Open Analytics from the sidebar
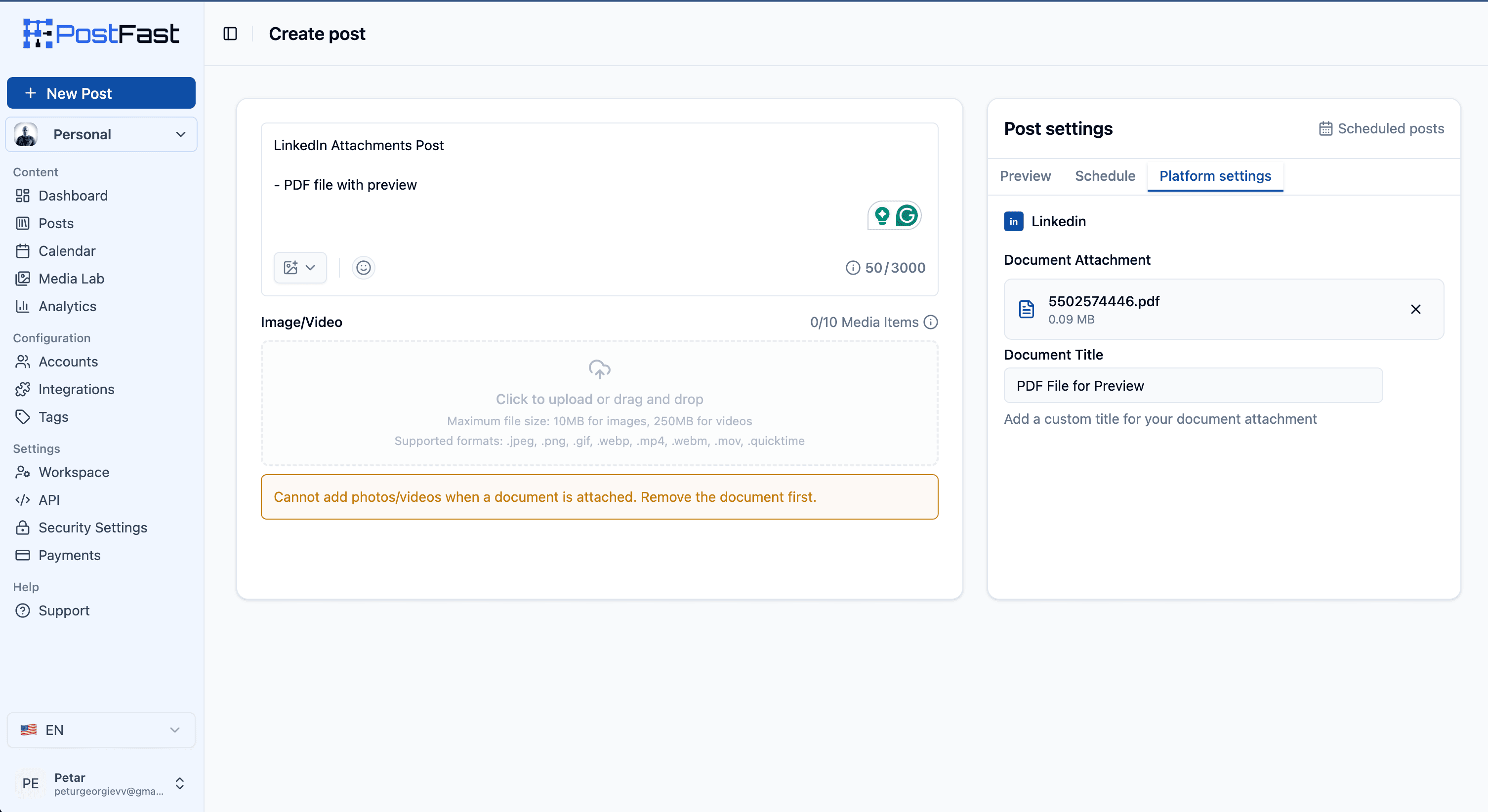Image resolution: width=1488 pixels, height=812 pixels. click(x=67, y=306)
